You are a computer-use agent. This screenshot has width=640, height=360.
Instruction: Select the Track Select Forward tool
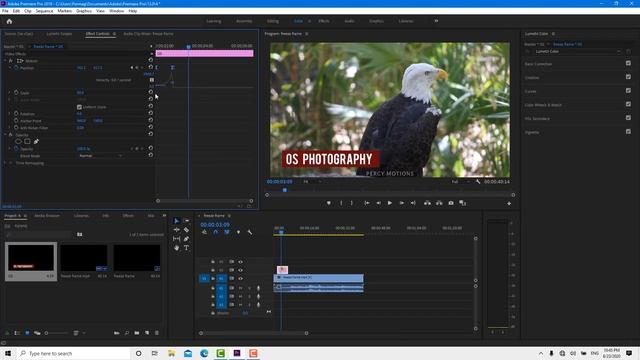tap(187, 221)
